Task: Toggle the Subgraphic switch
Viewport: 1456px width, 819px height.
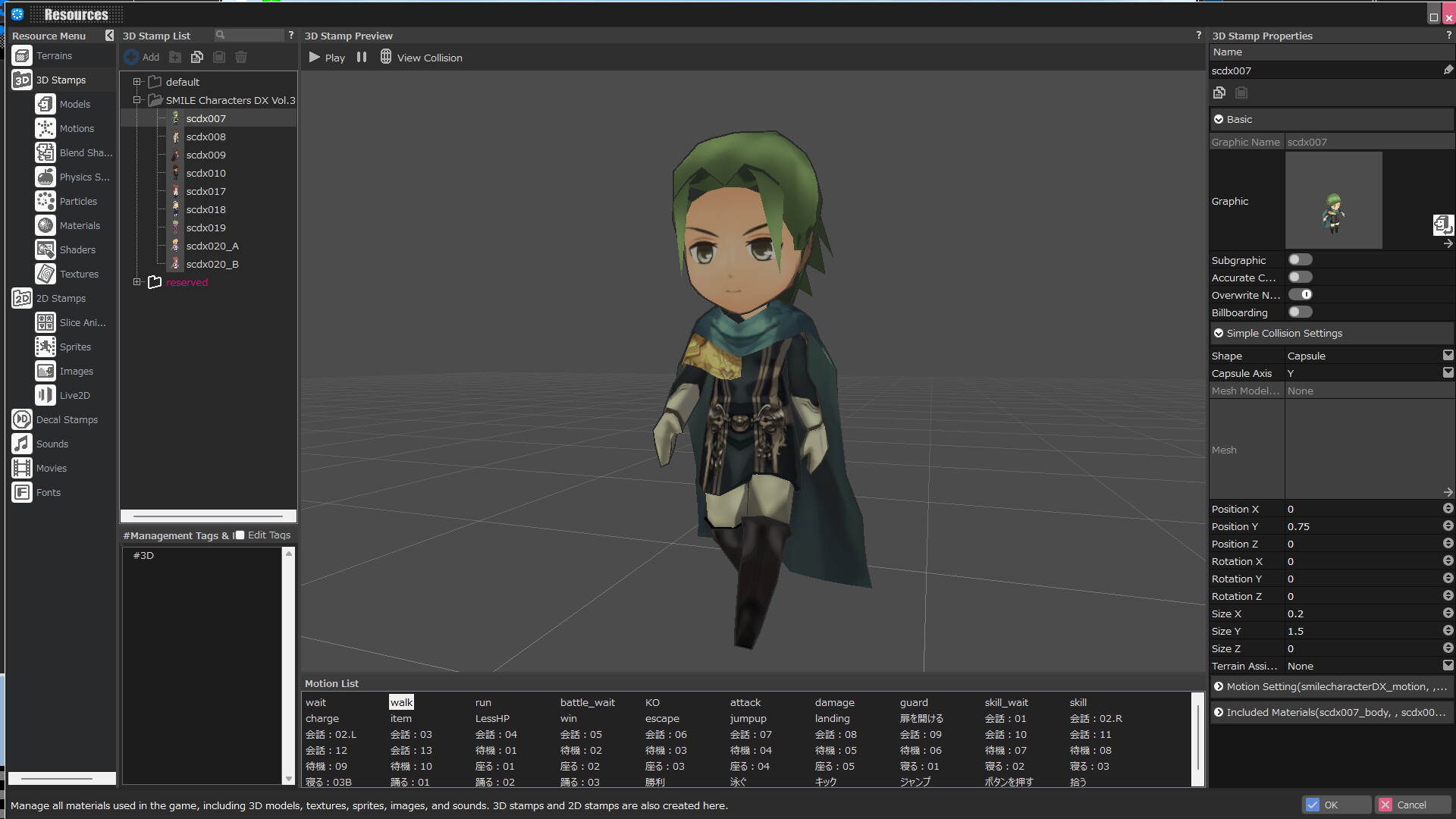Action: pyautogui.click(x=1300, y=260)
